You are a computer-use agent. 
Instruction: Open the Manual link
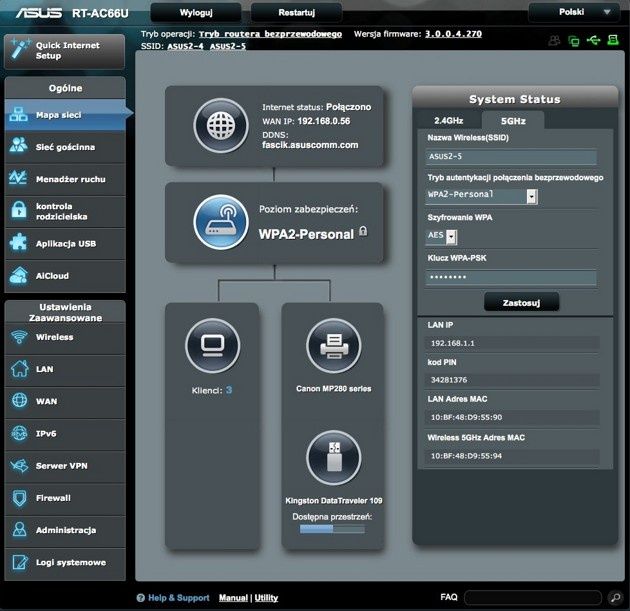click(x=233, y=598)
